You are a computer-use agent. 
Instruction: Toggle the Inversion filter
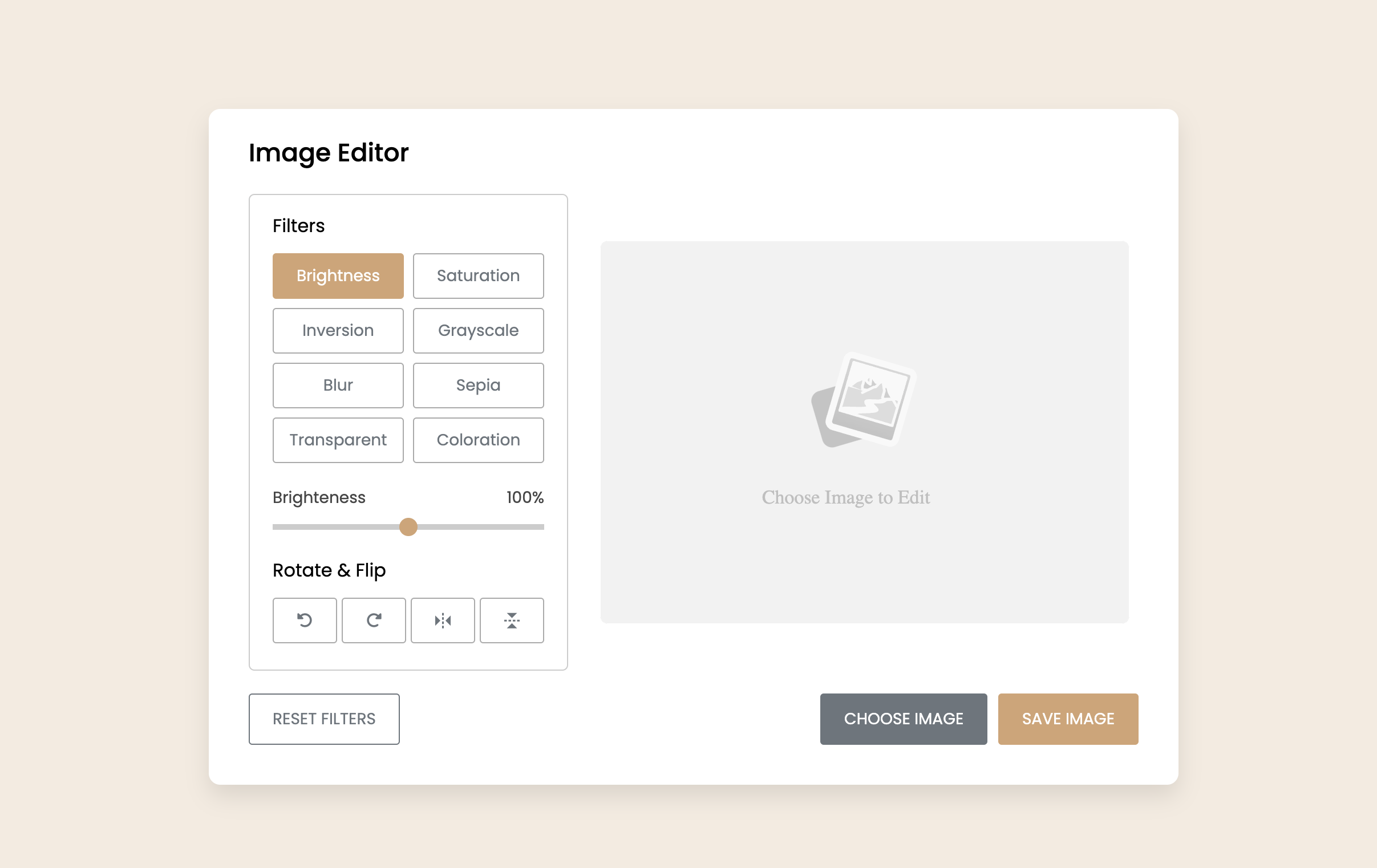click(x=338, y=331)
